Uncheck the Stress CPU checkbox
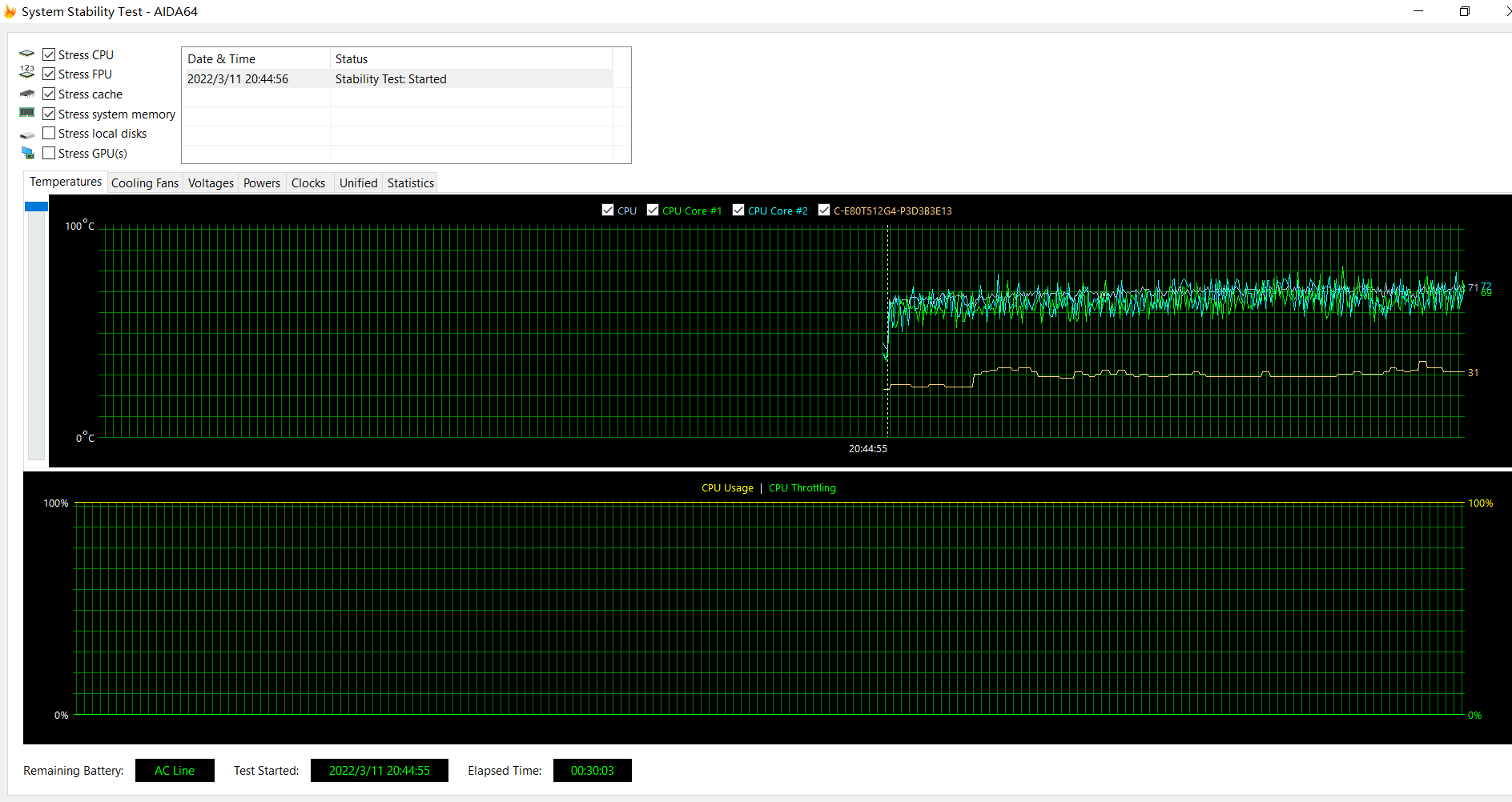 (49, 54)
